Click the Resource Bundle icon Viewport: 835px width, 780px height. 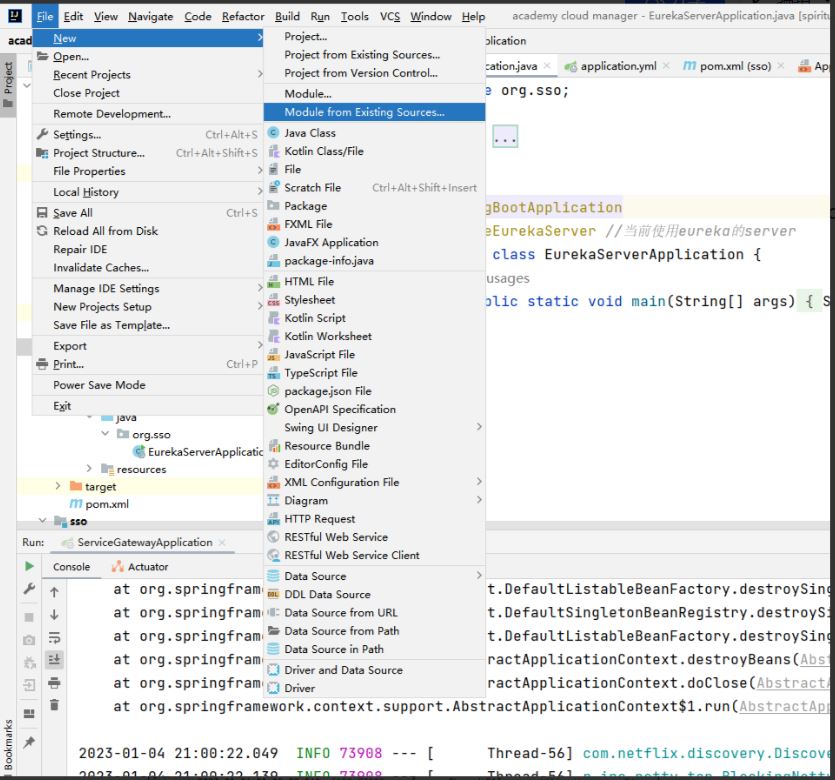(273, 446)
